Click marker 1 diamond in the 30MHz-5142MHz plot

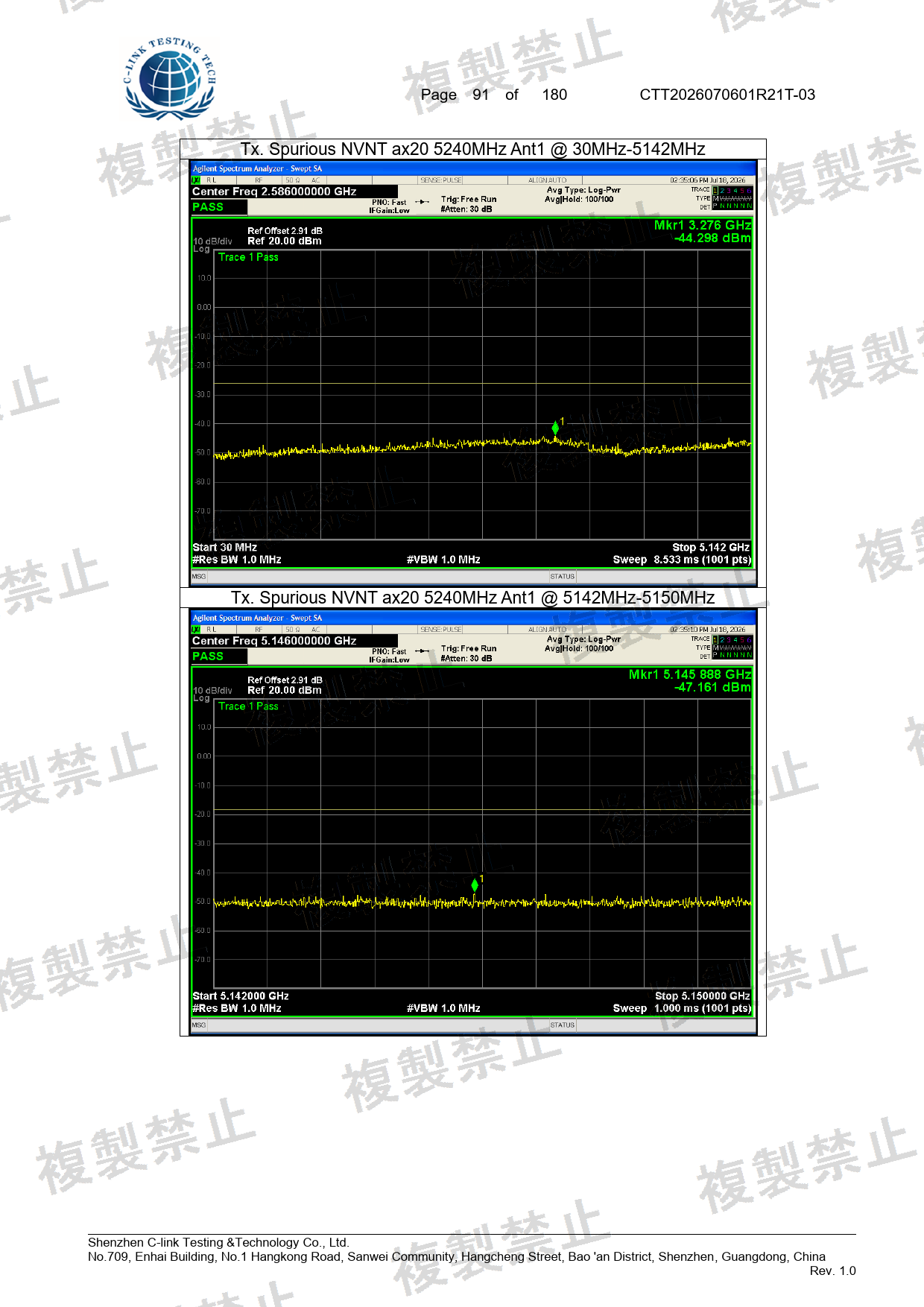(555, 428)
